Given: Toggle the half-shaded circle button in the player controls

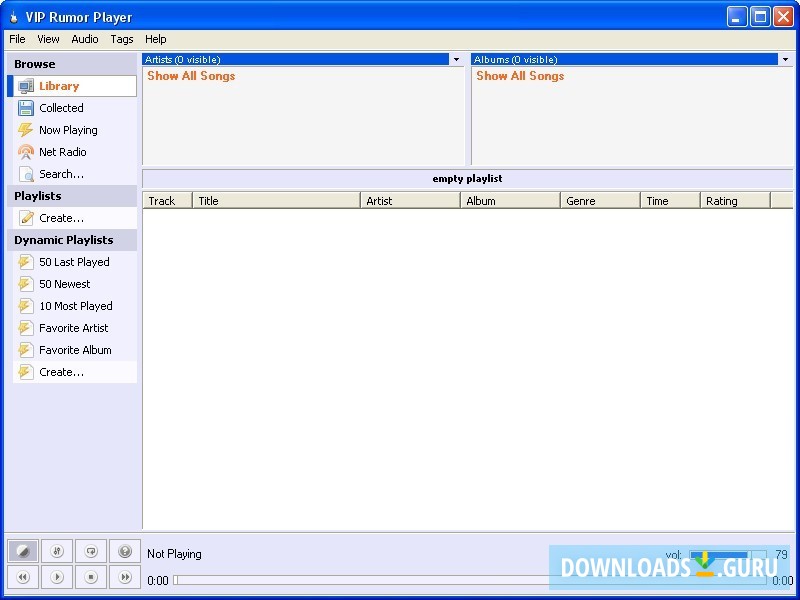Looking at the screenshot, I should pos(23,551).
